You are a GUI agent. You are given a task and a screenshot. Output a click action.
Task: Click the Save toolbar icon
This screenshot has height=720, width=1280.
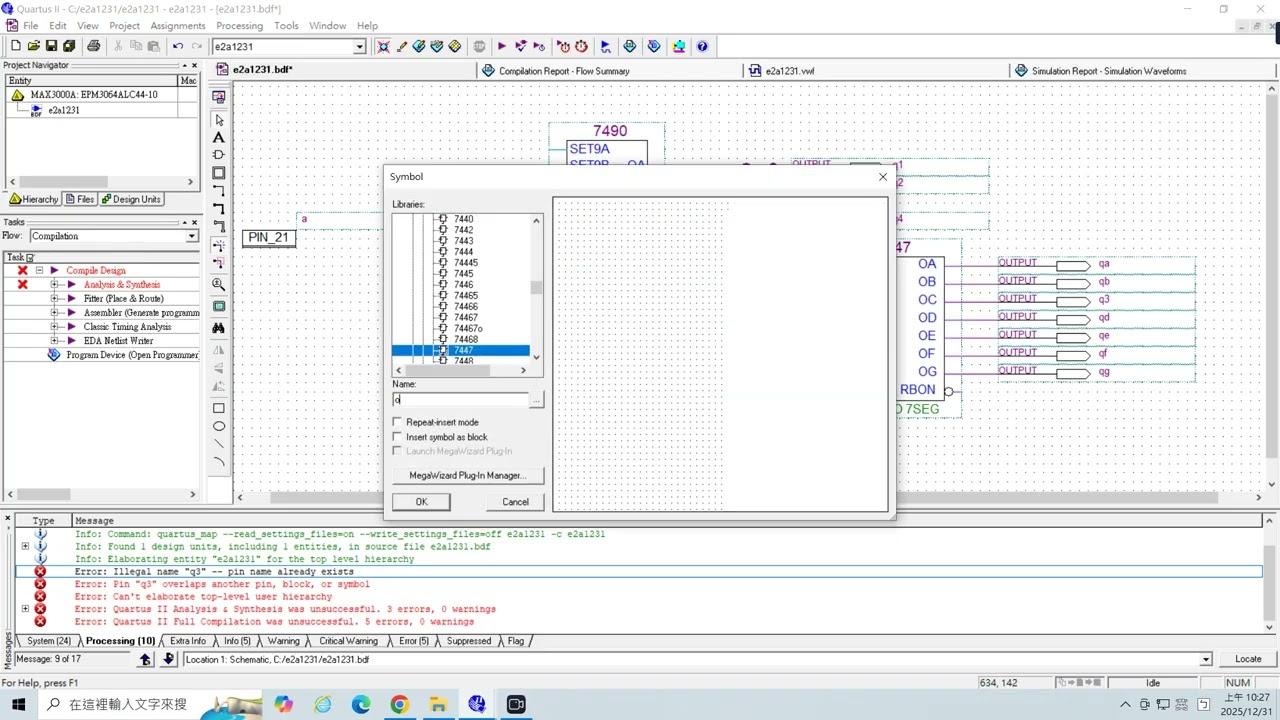pos(51,46)
